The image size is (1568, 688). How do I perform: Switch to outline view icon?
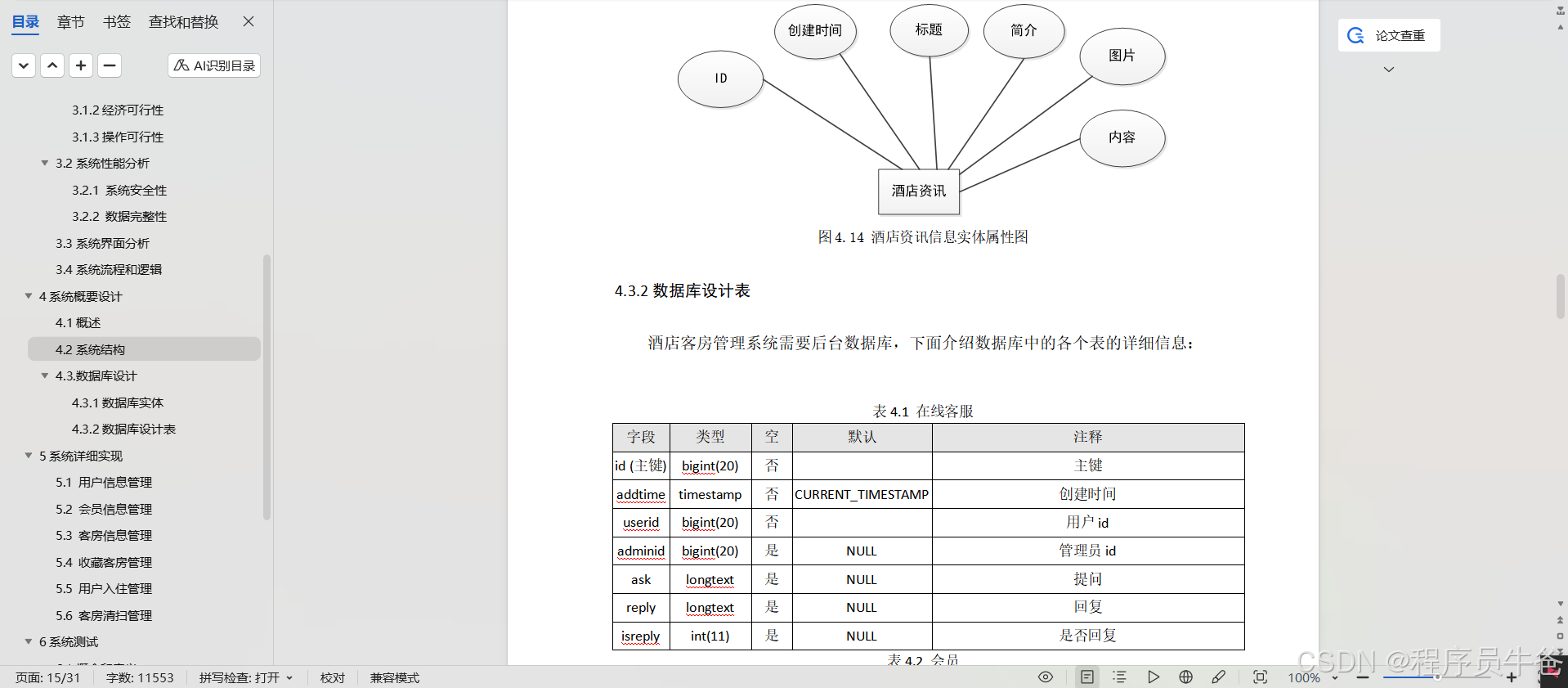coord(1120,677)
